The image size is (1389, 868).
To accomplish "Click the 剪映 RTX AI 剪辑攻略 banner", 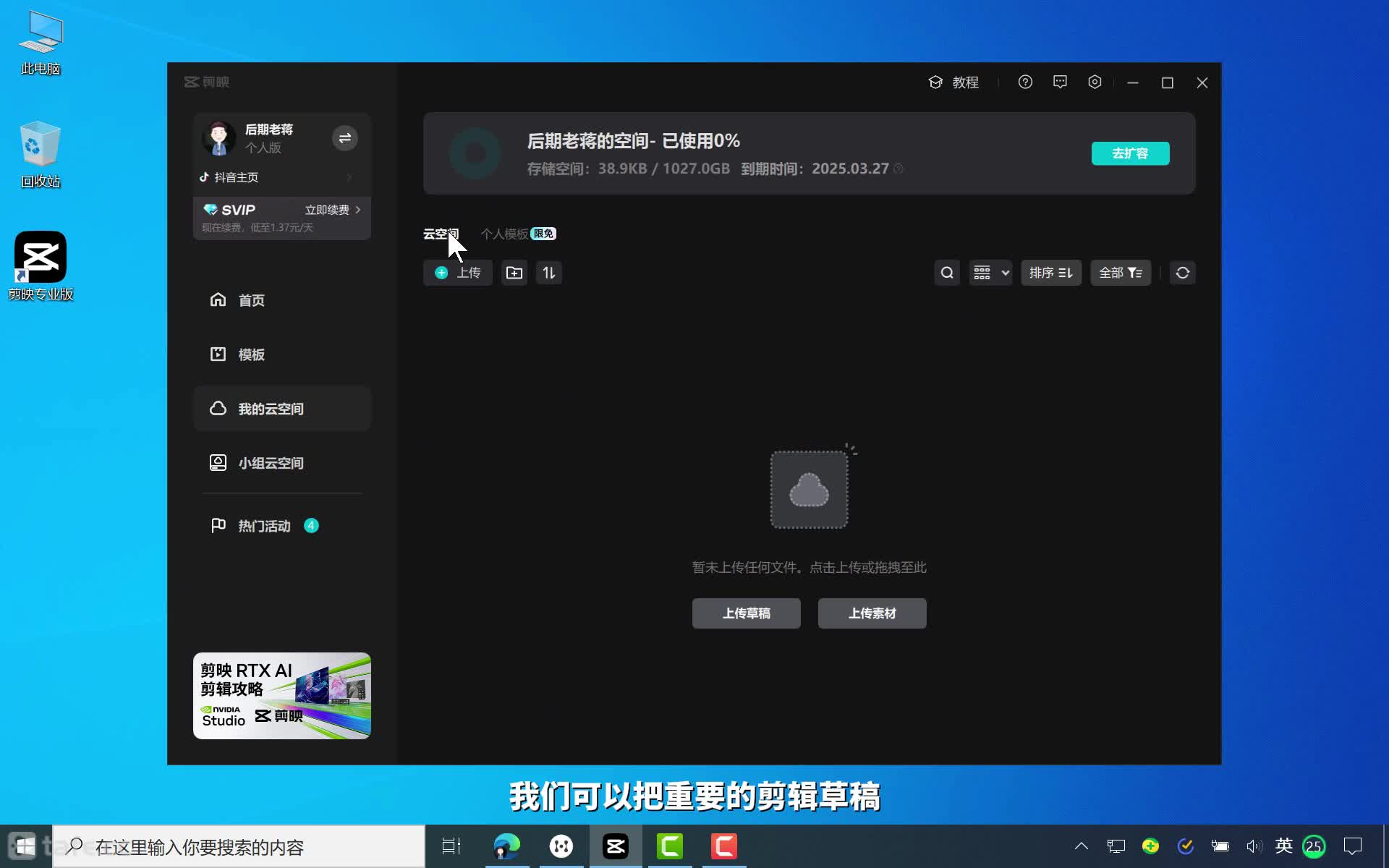I will coord(282,696).
